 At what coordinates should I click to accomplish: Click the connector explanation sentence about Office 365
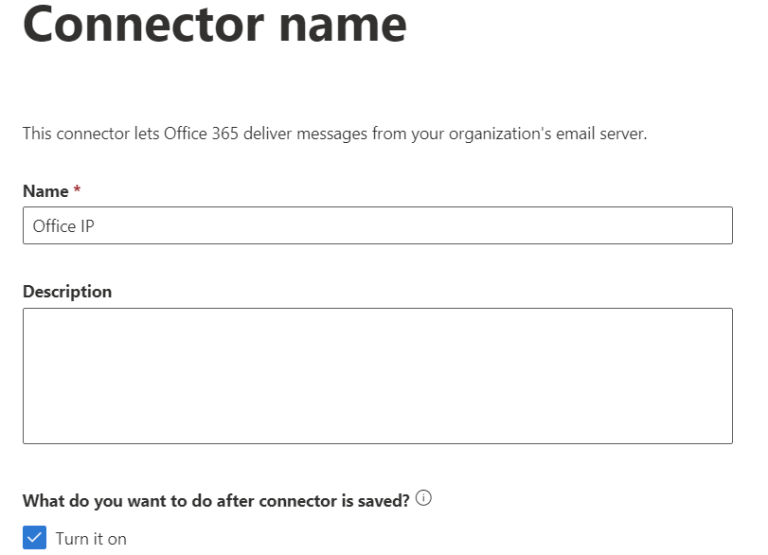point(335,134)
